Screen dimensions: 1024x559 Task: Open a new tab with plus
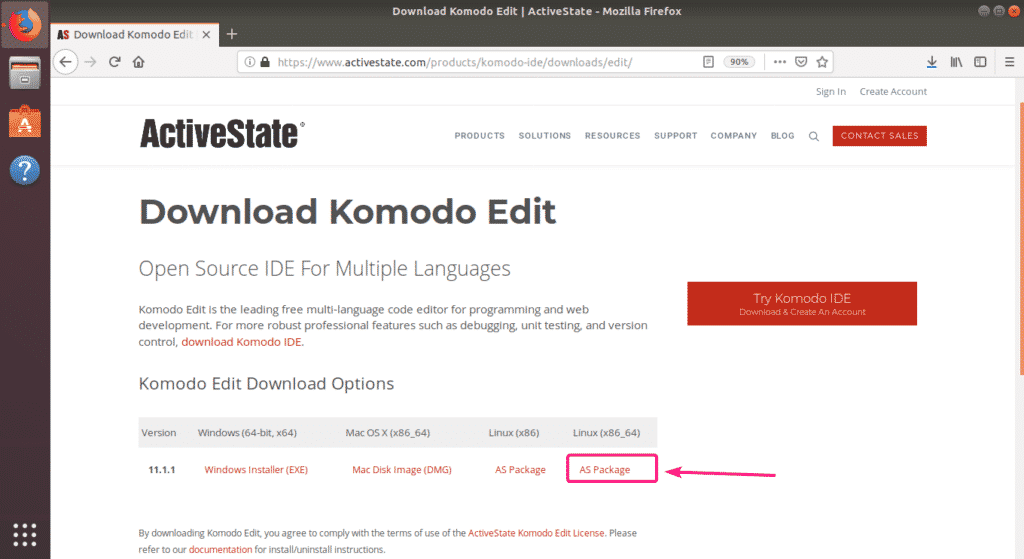point(232,34)
